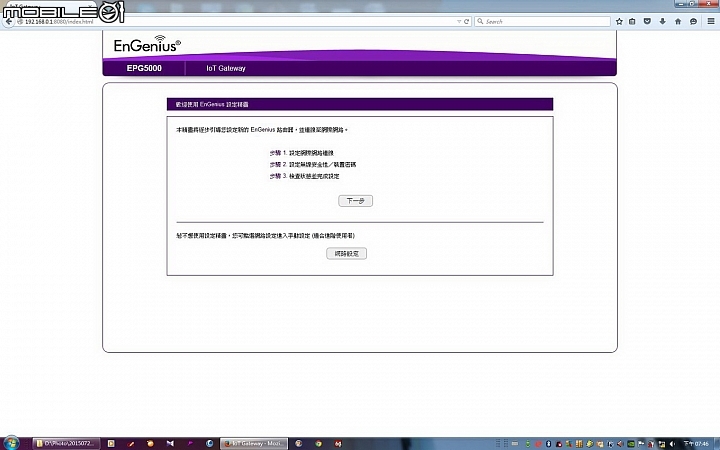Viewport: 720px width, 450px height.
Task: Click the Bluetooth tray icon
Action: (x=548, y=444)
